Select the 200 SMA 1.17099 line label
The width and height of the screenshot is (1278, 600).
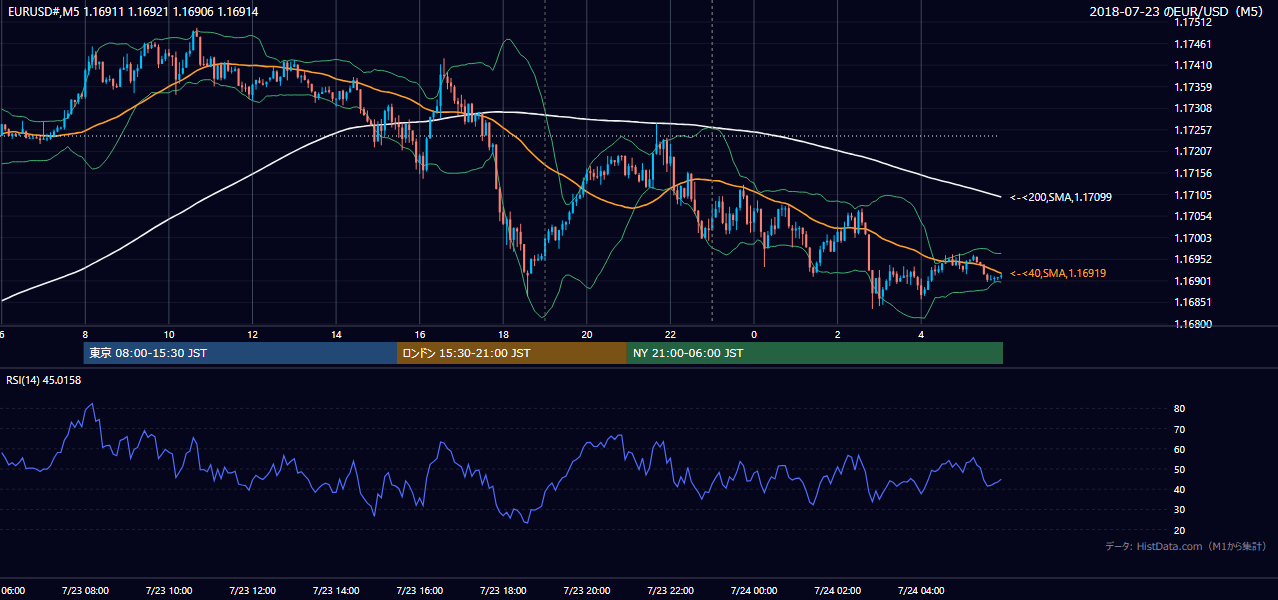pyautogui.click(x=1061, y=197)
